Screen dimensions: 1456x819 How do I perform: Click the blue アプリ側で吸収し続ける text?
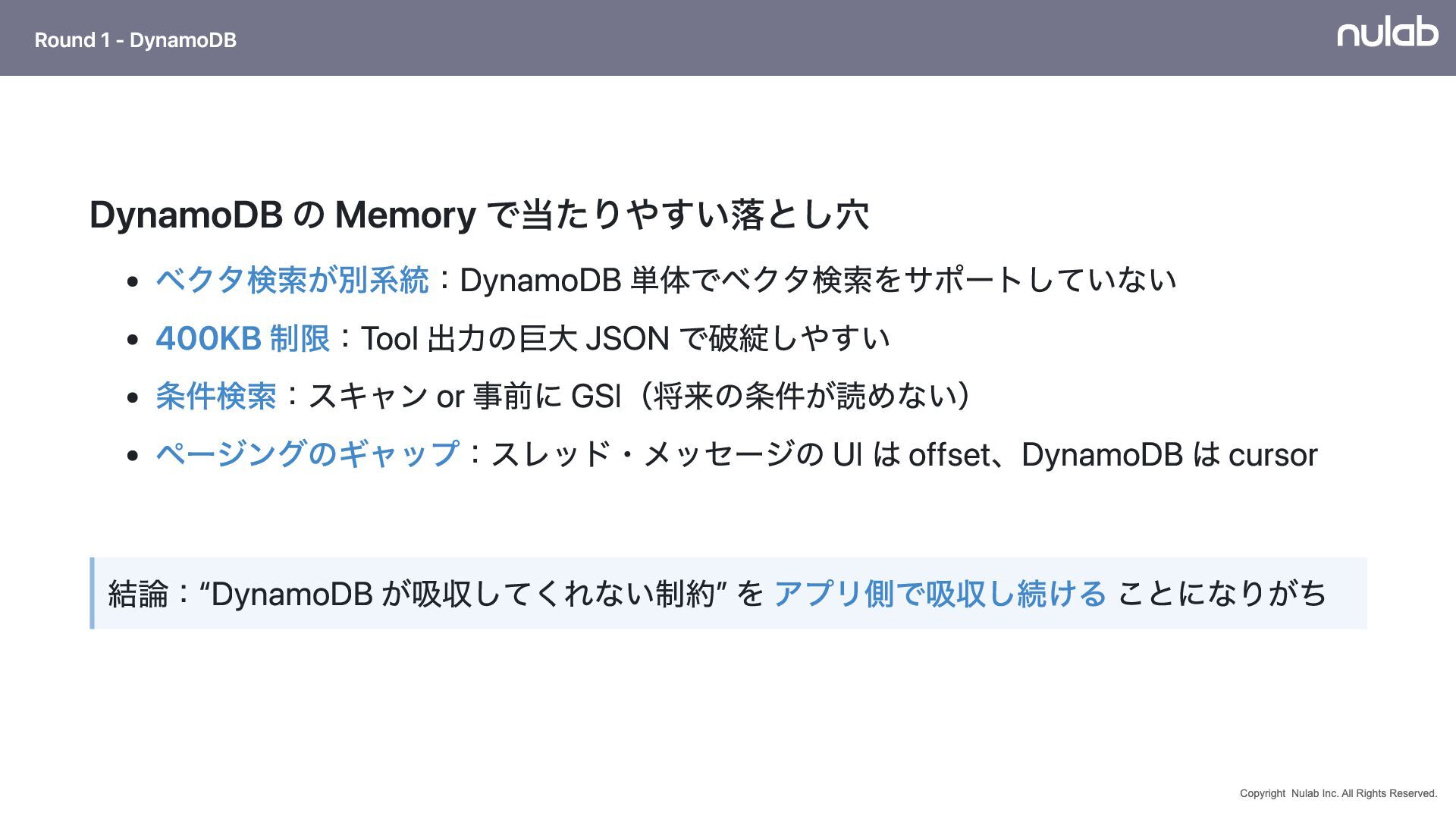(x=940, y=593)
